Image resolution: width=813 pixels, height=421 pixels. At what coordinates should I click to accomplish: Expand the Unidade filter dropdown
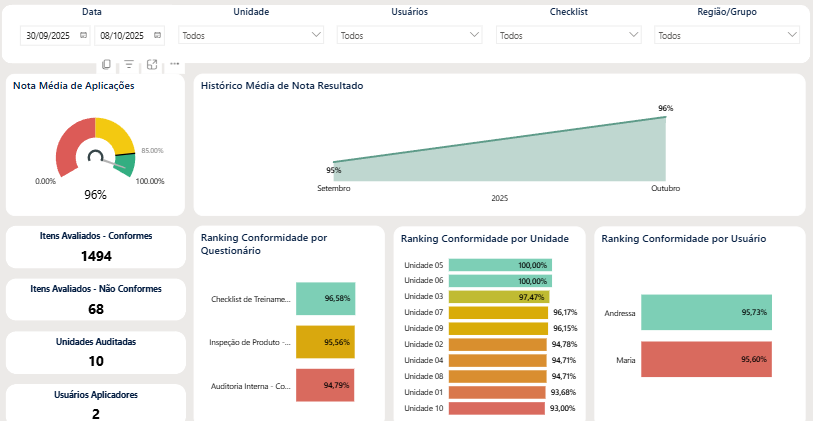251,35
